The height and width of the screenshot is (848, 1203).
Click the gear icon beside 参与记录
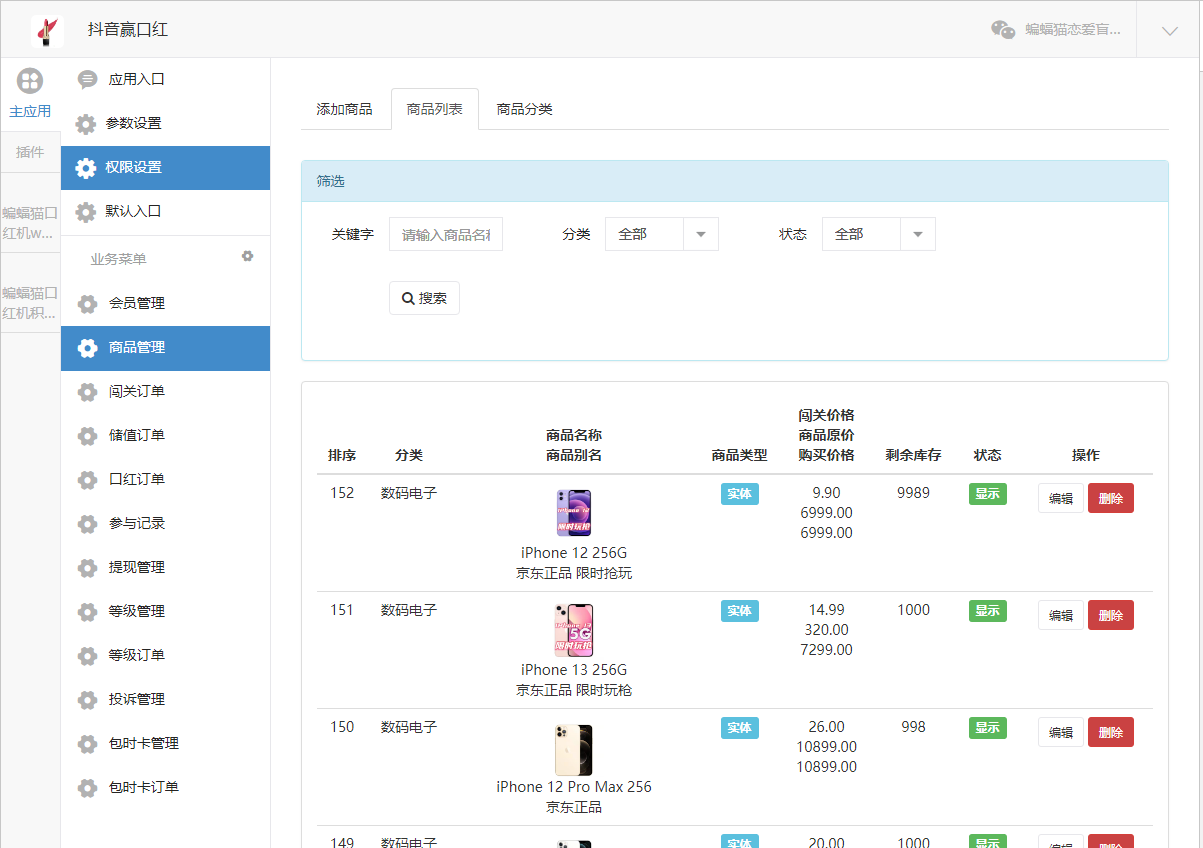(x=88, y=524)
